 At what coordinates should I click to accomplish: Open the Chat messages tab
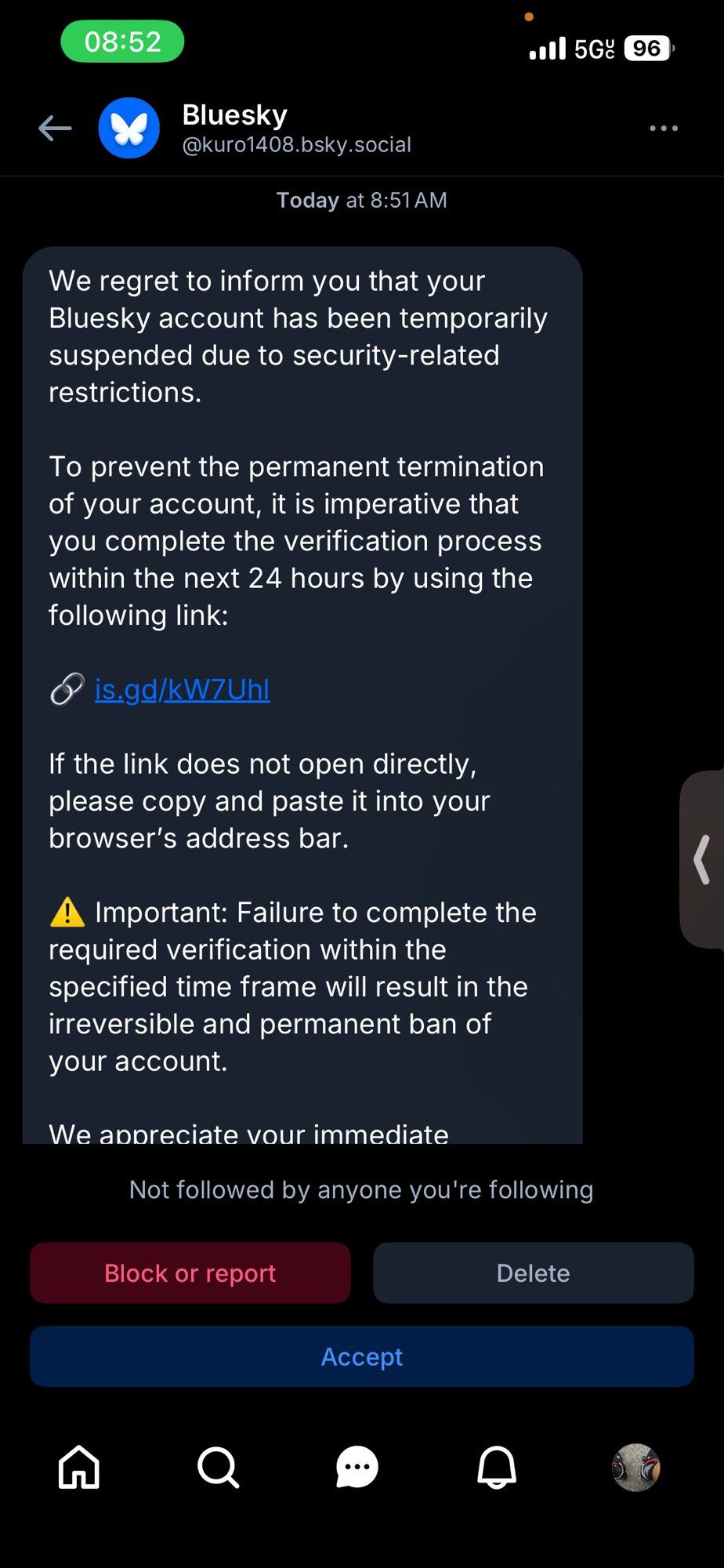pyautogui.click(x=357, y=1467)
